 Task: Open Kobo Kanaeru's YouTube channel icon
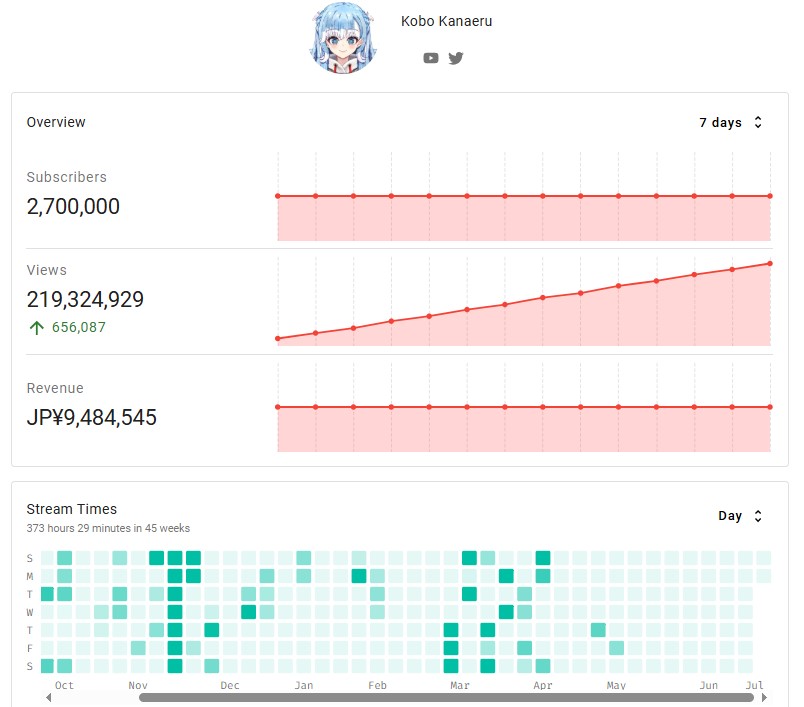tap(431, 58)
